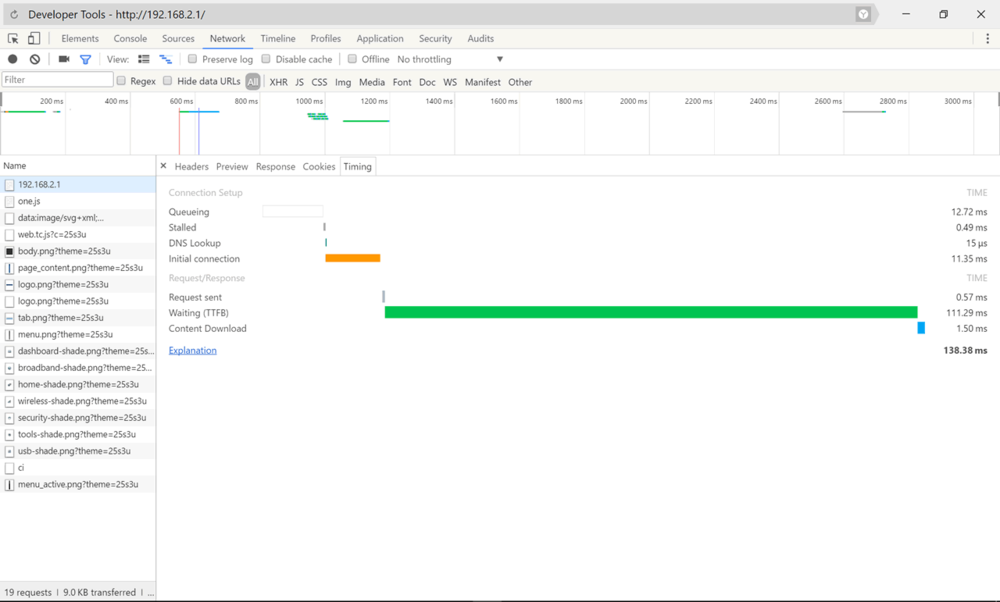This screenshot has height=602, width=1000.
Task: Click the record network log button
Action: 13,60
